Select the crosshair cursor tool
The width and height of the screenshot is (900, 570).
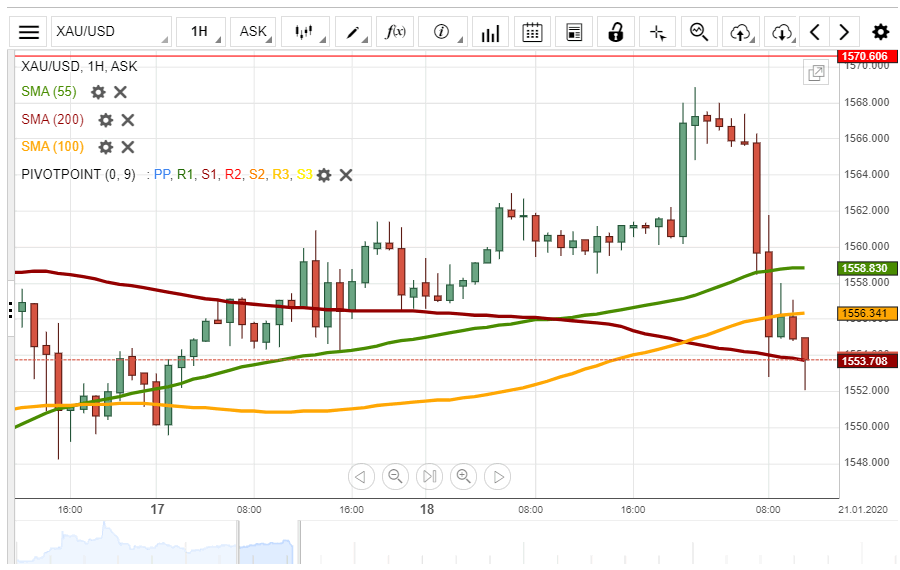(657, 31)
